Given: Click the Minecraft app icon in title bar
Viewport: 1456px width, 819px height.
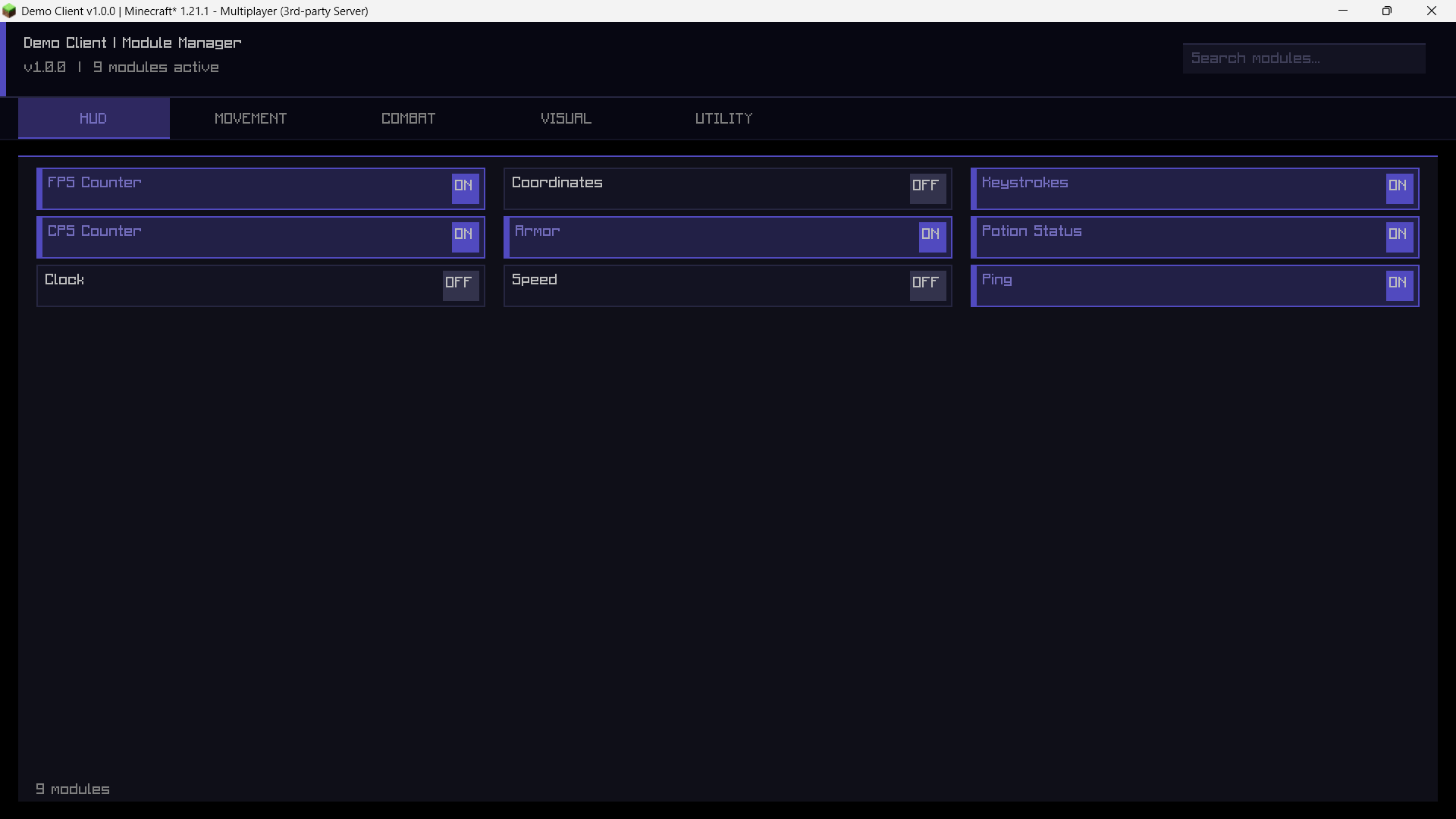Looking at the screenshot, I should (x=9, y=11).
